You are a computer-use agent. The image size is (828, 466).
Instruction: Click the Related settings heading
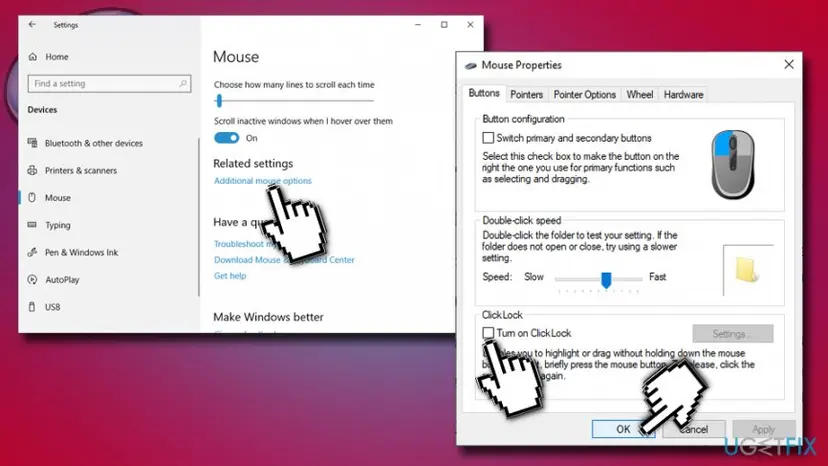253,163
